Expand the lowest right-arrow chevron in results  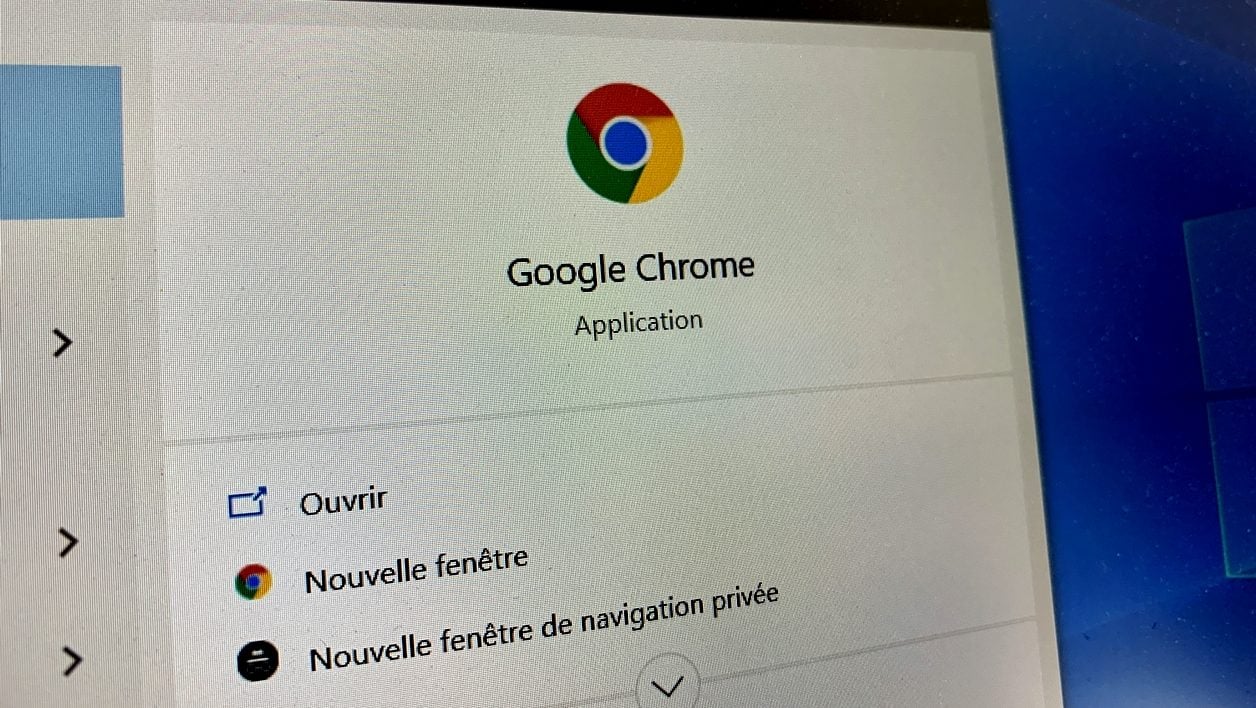71,661
